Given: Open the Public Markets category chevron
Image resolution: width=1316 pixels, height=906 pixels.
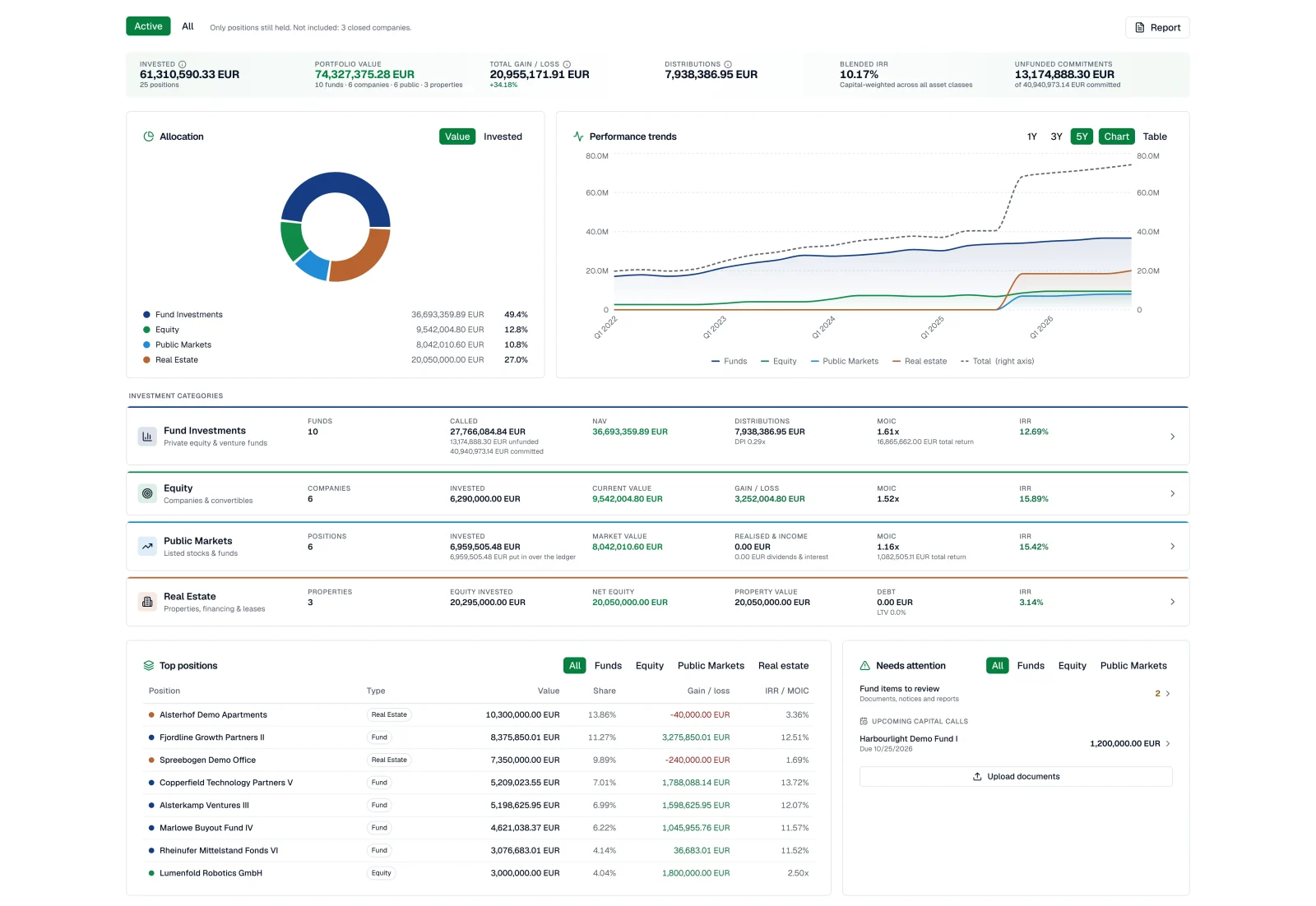Looking at the screenshot, I should (1172, 547).
